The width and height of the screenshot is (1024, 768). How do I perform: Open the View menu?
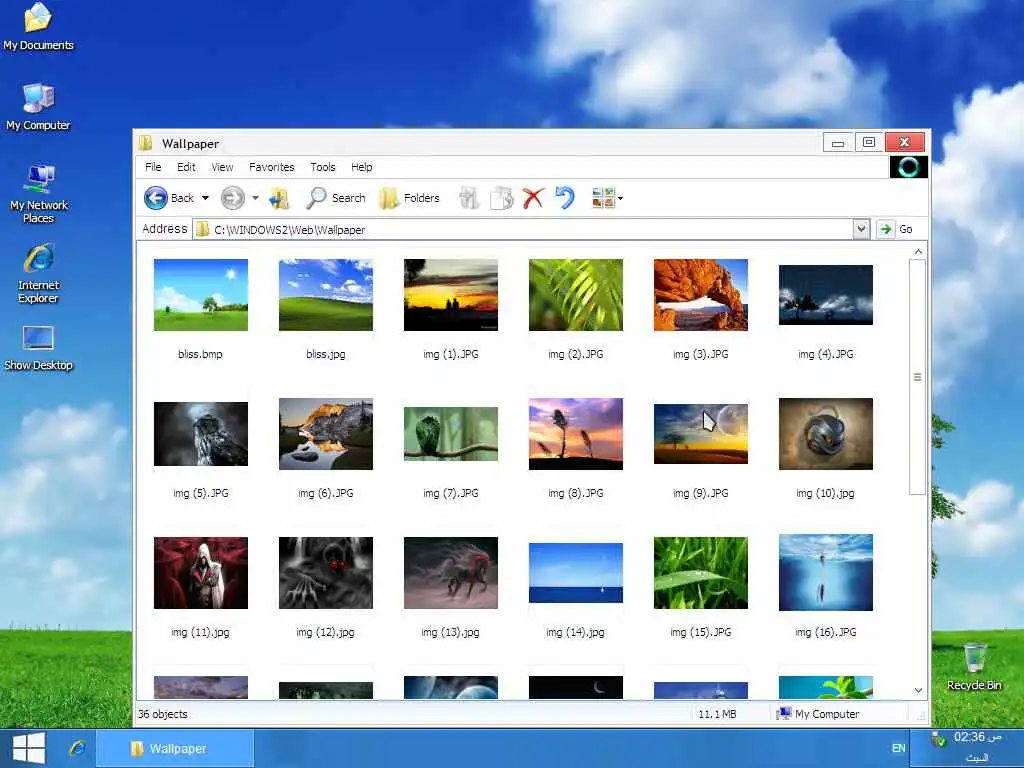[x=222, y=167]
